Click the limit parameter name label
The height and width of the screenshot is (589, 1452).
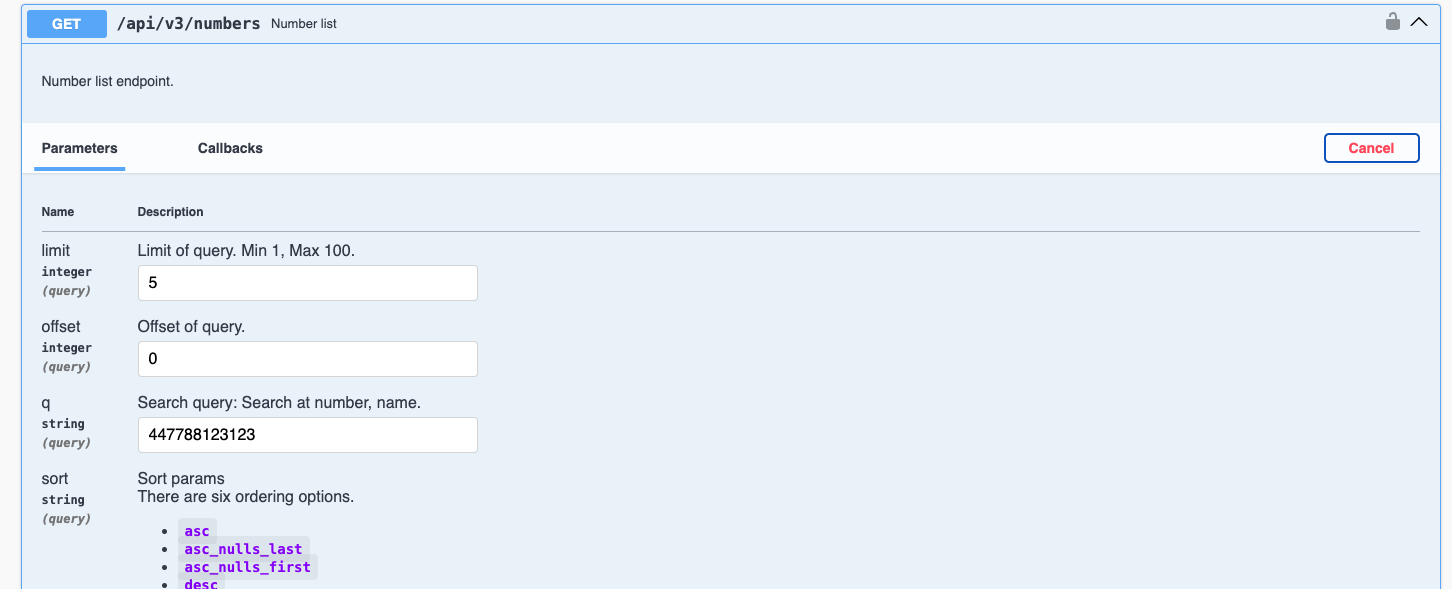[56, 251]
